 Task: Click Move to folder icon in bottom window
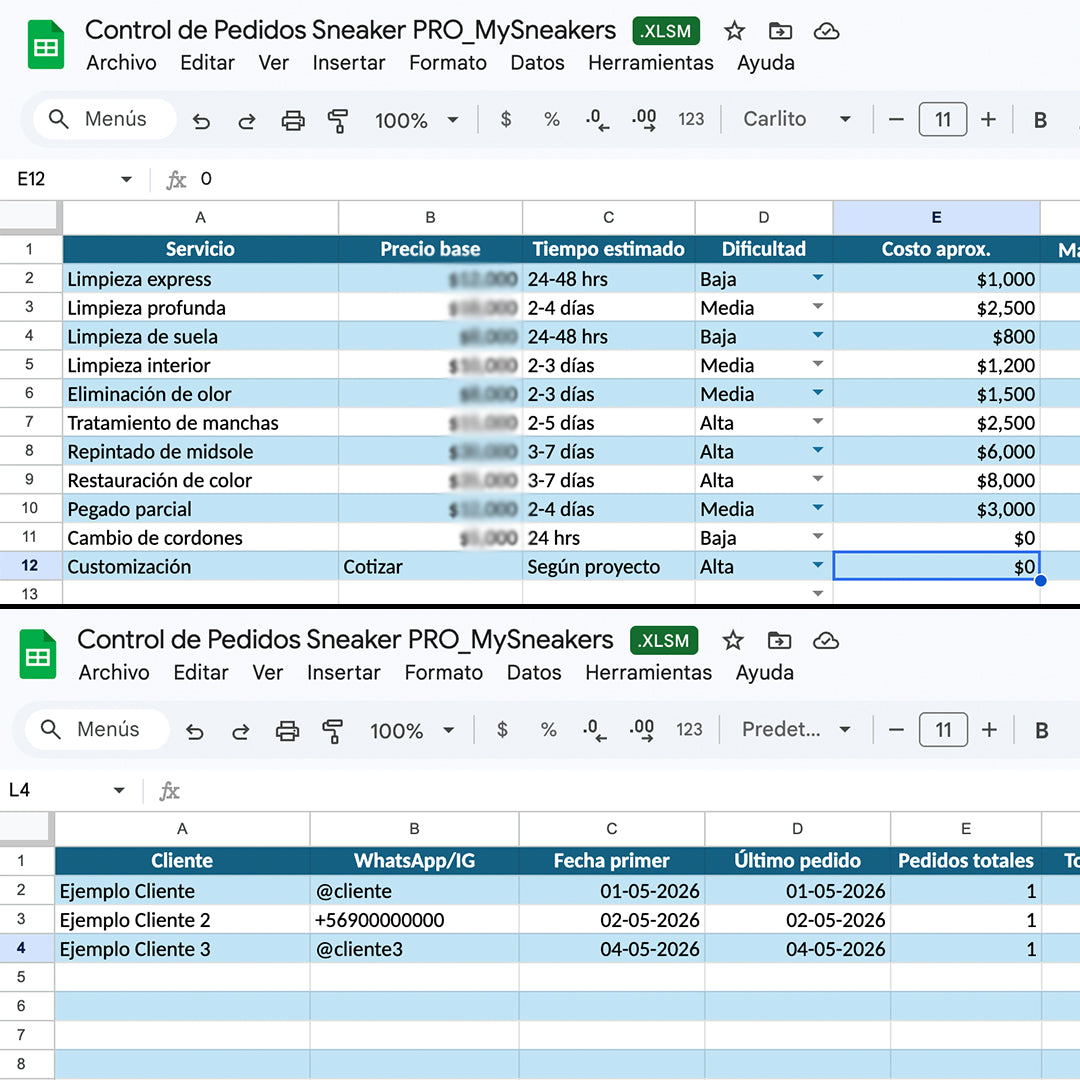(779, 641)
